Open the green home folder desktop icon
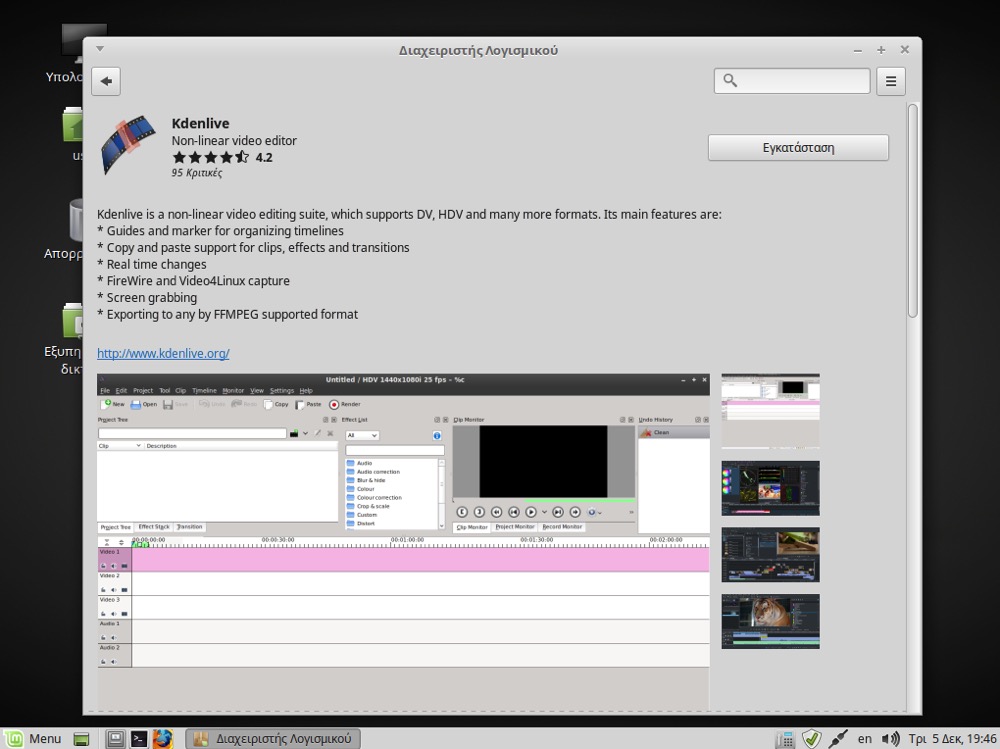This screenshot has width=1000, height=749. [73, 133]
